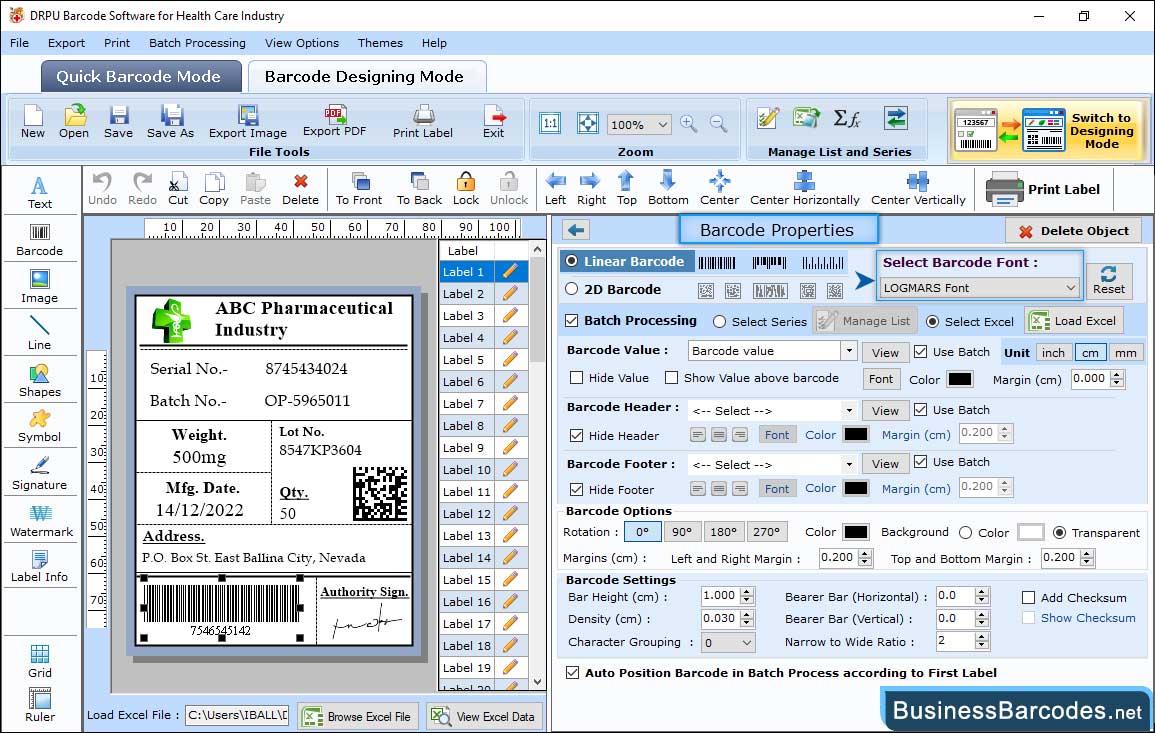Zoom out with magnifier minus
The height and width of the screenshot is (733, 1155).
click(x=718, y=124)
